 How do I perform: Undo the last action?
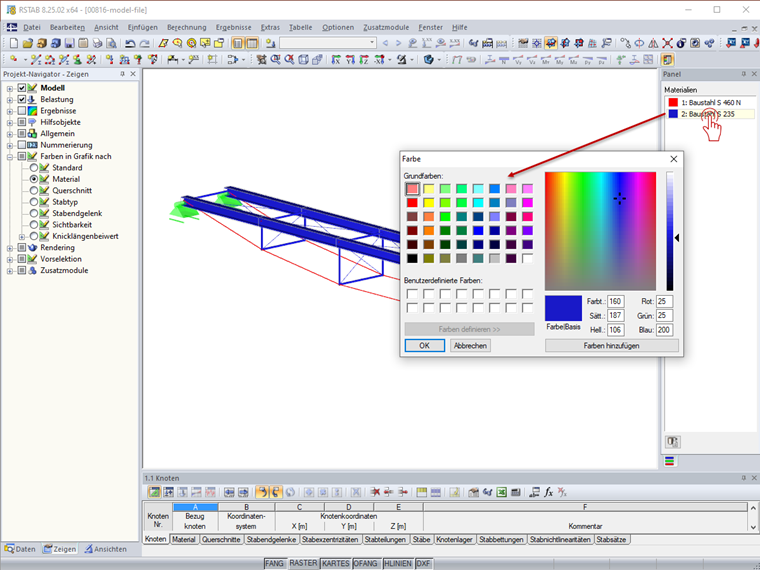click(130, 44)
